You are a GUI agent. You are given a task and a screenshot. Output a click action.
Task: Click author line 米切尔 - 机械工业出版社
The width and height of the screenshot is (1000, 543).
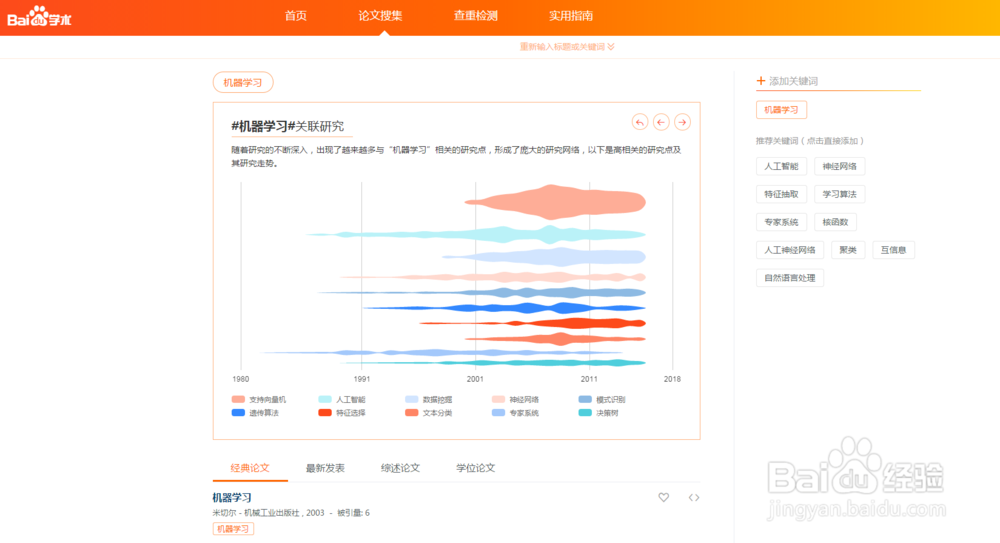256,513
